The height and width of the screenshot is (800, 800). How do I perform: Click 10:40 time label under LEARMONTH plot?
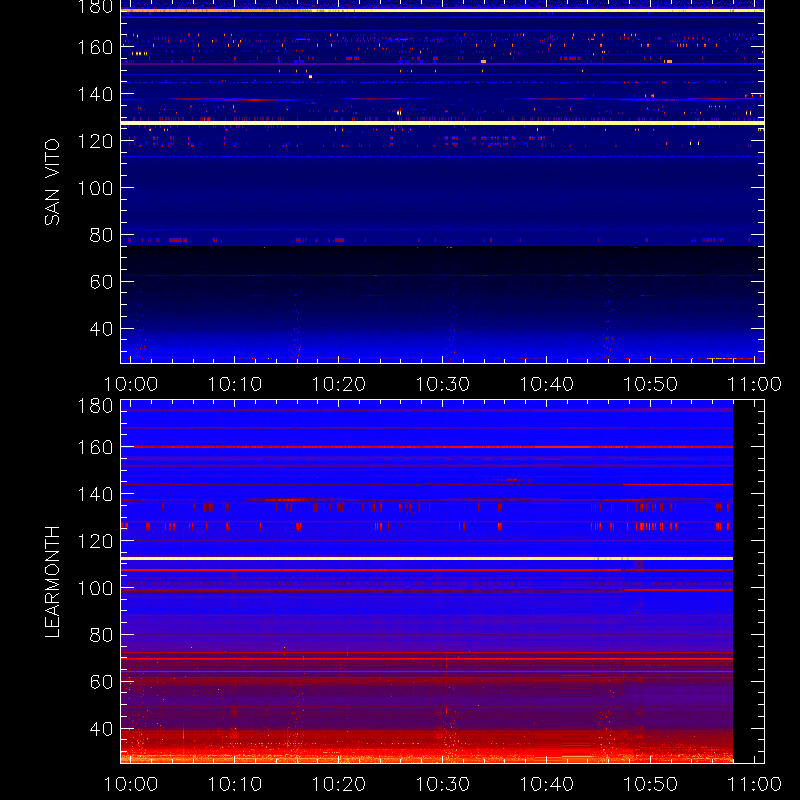click(547, 784)
